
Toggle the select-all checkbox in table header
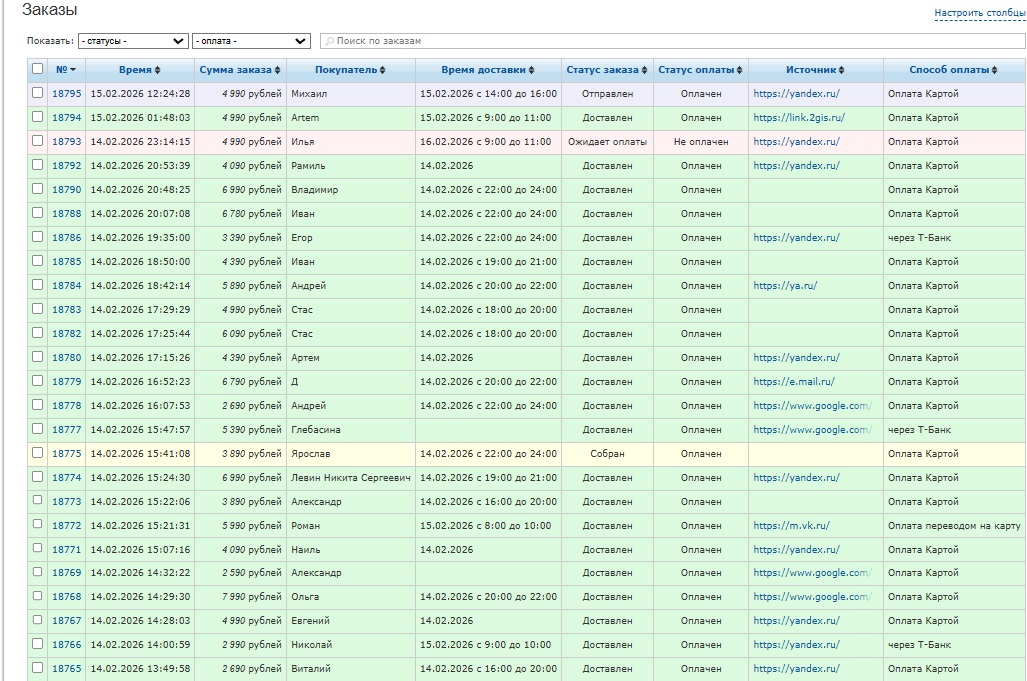pyautogui.click(x=38, y=69)
